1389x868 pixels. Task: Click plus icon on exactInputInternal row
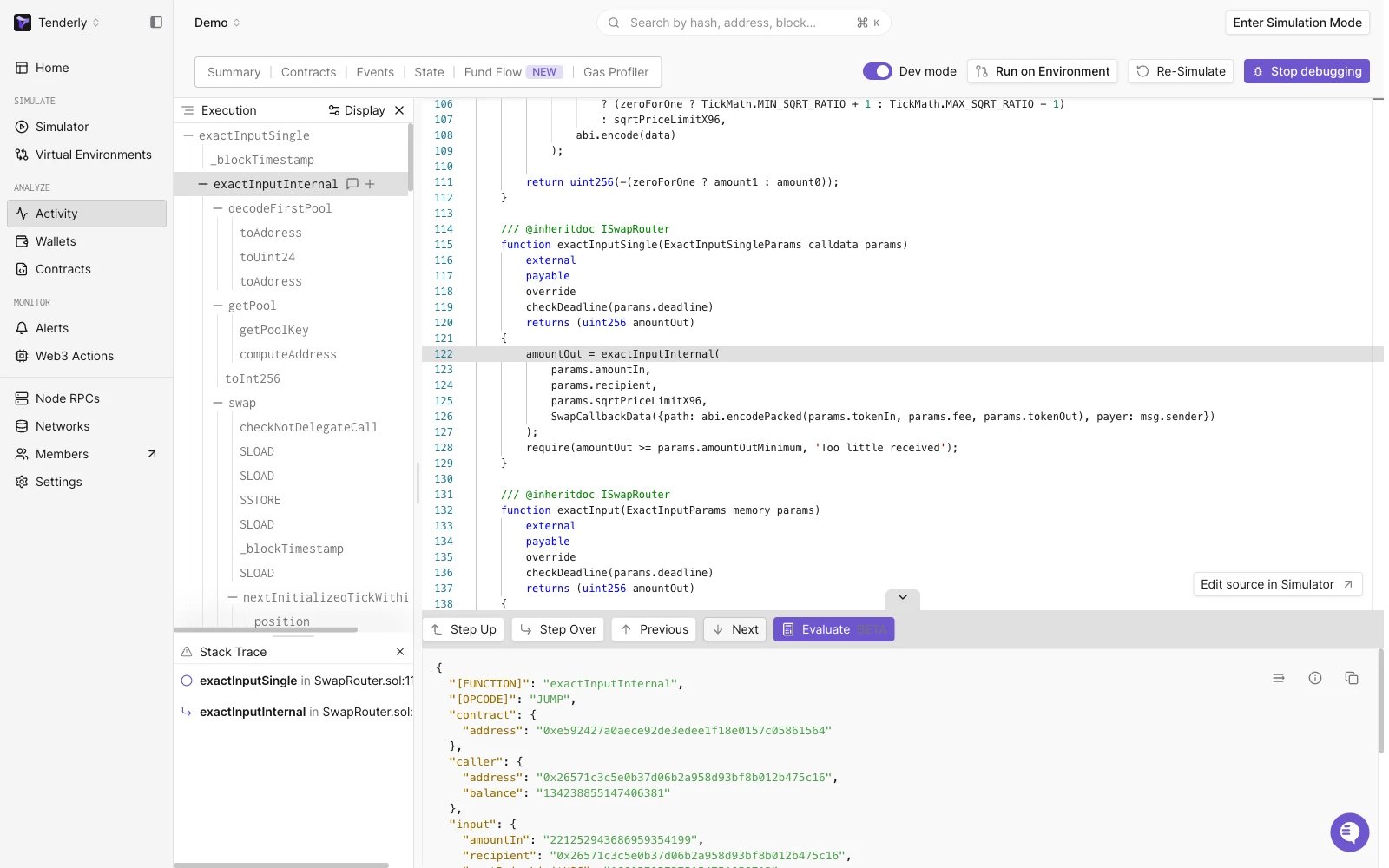tap(370, 184)
